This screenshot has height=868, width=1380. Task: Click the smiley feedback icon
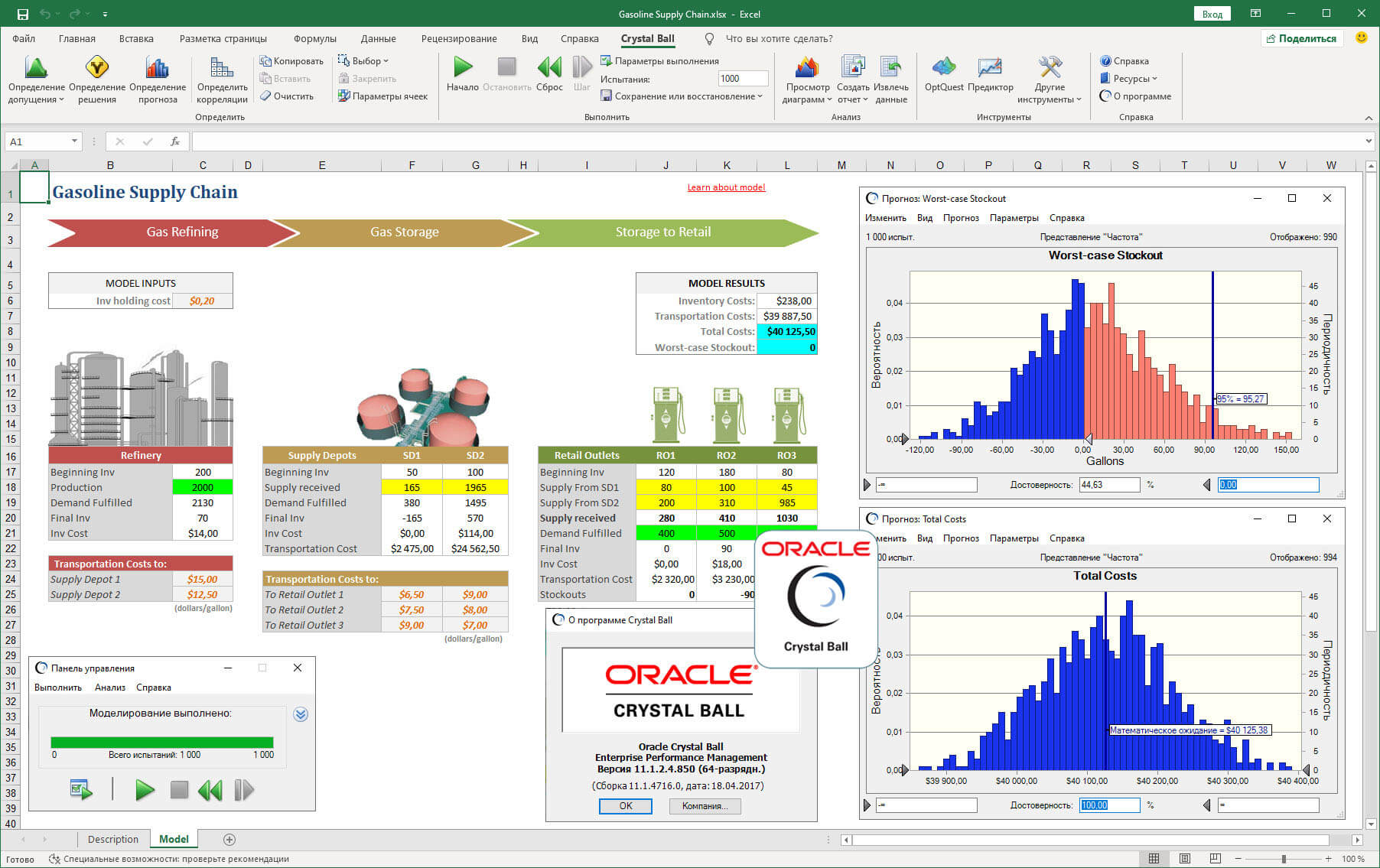tap(1362, 37)
